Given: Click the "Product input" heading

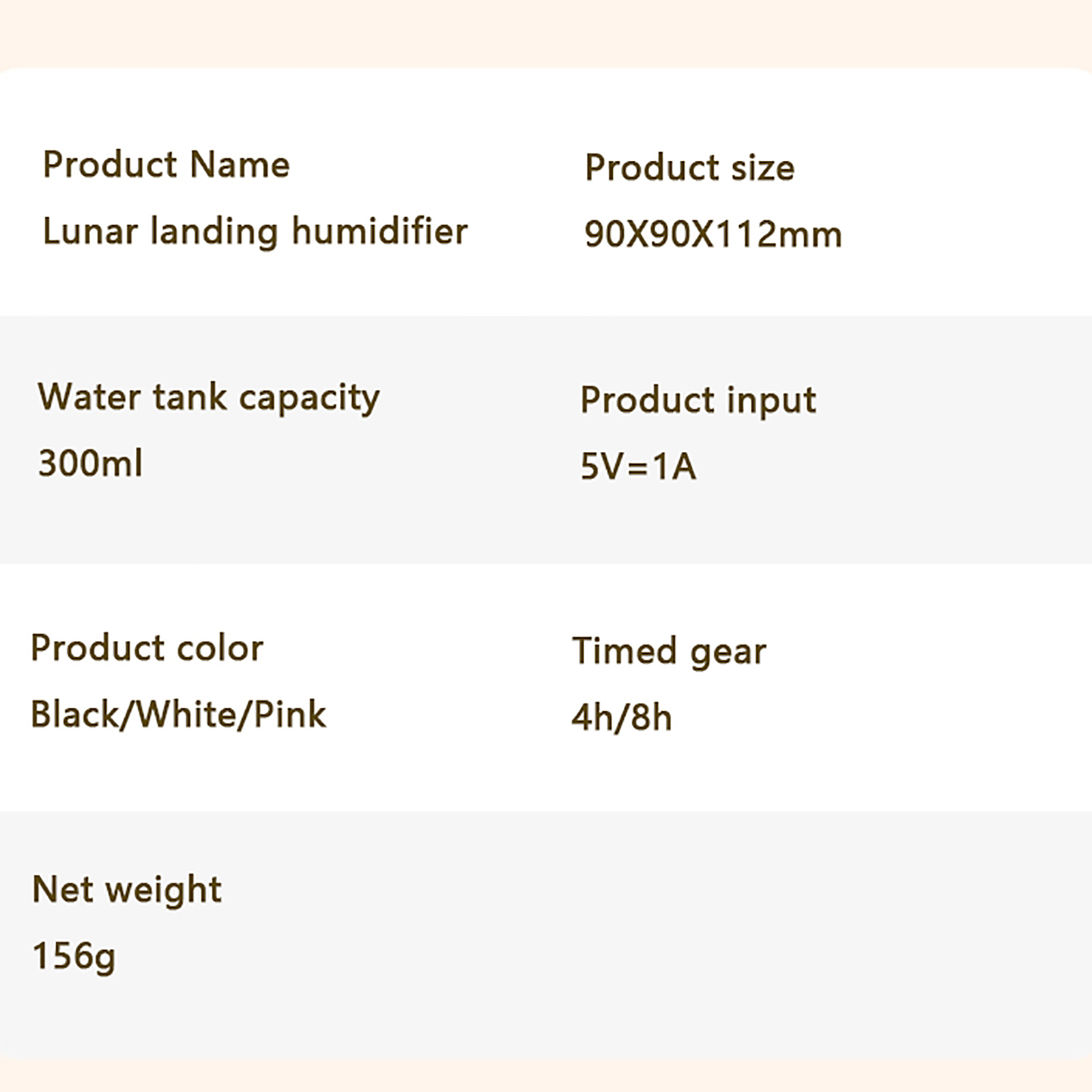Looking at the screenshot, I should point(698,401).
